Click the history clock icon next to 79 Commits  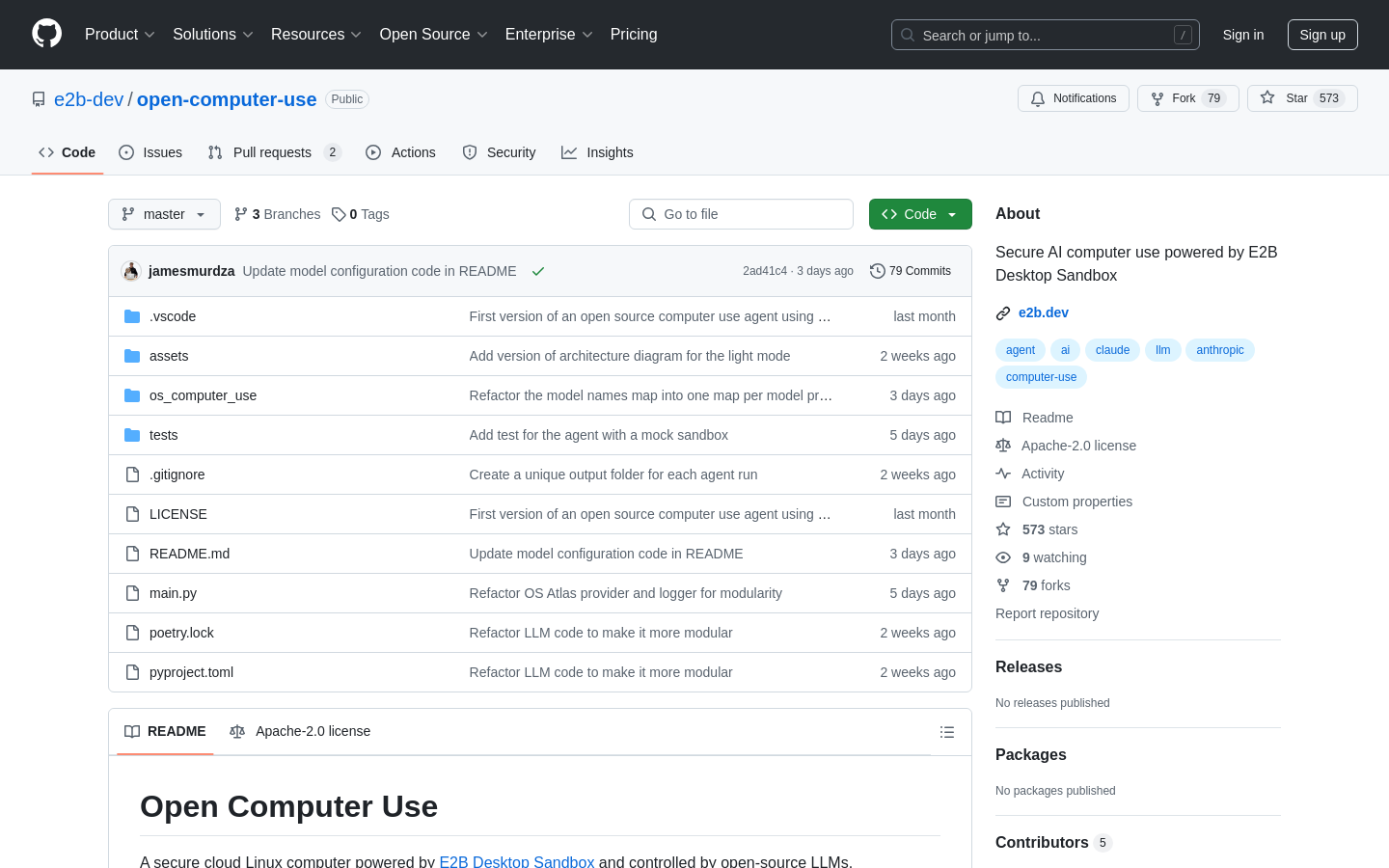click(877, 271)
